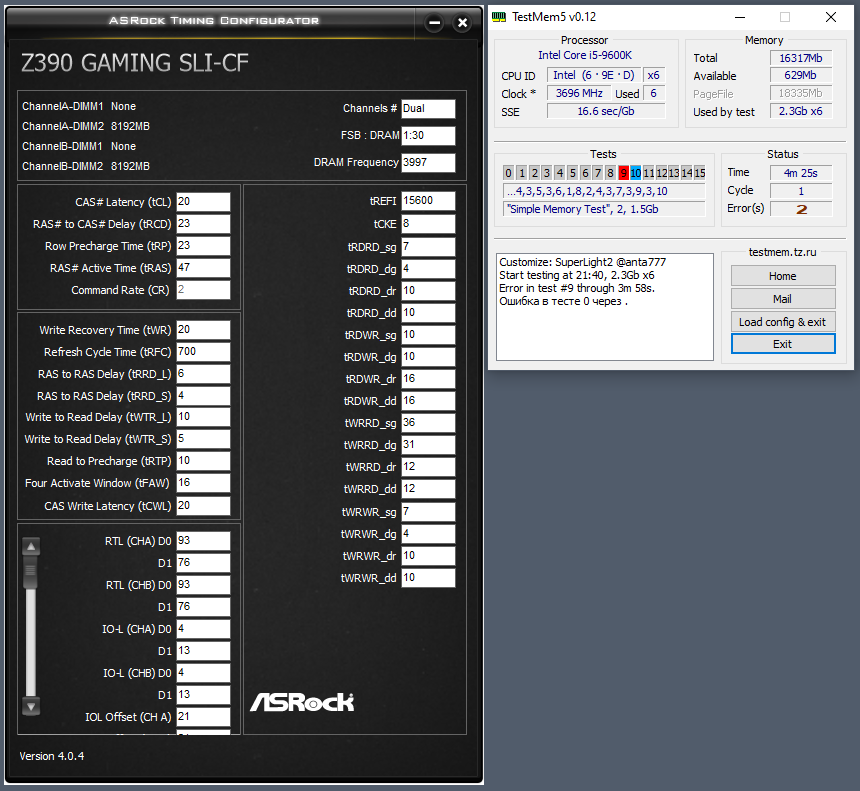Click the RTL (CHB) D0 field
Viewport: 860px width, 791px height.
point(203,585)
